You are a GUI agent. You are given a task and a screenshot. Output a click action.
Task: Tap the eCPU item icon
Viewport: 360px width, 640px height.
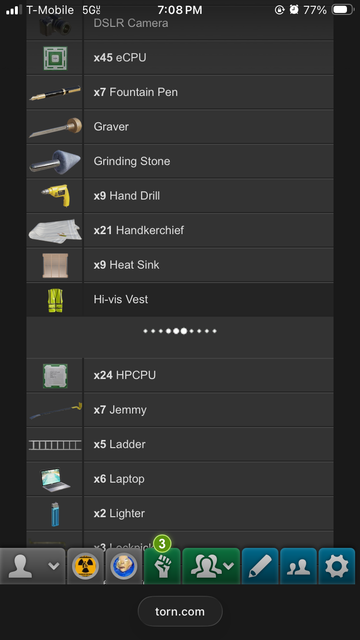[55, 58]
